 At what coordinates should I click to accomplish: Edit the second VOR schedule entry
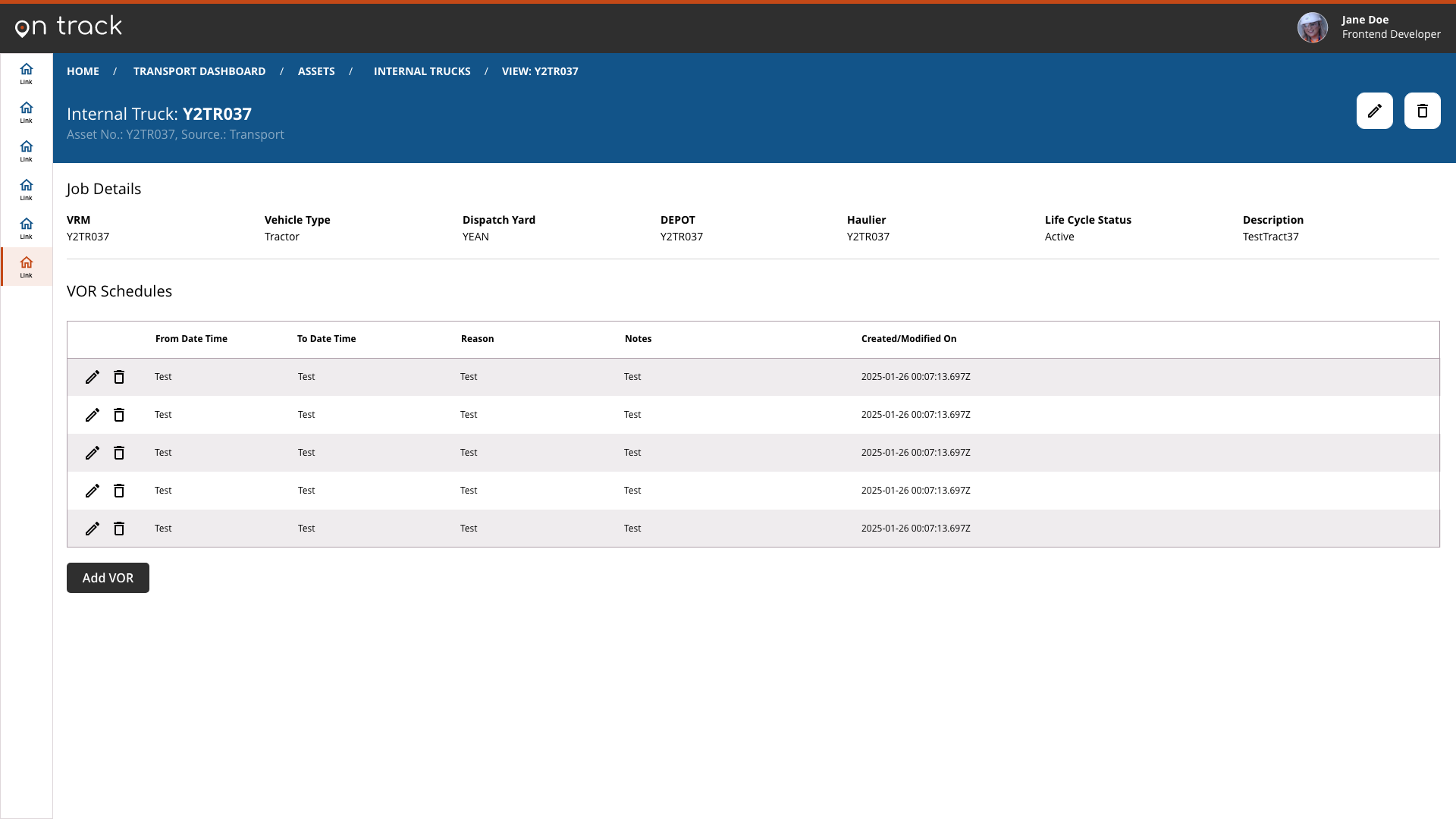tap(93, 415)
